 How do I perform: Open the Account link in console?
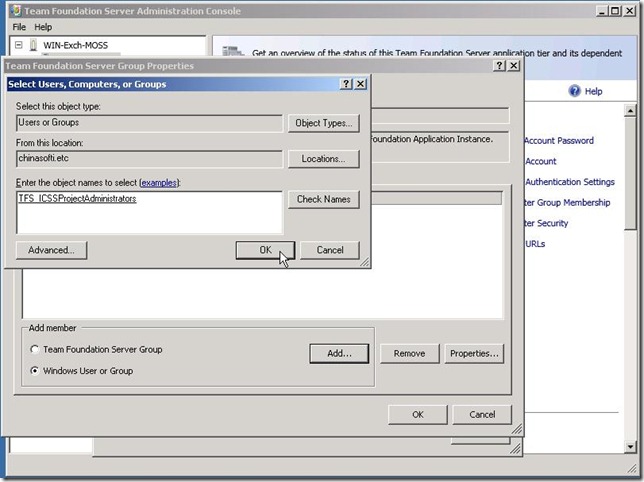pos(540,161)
